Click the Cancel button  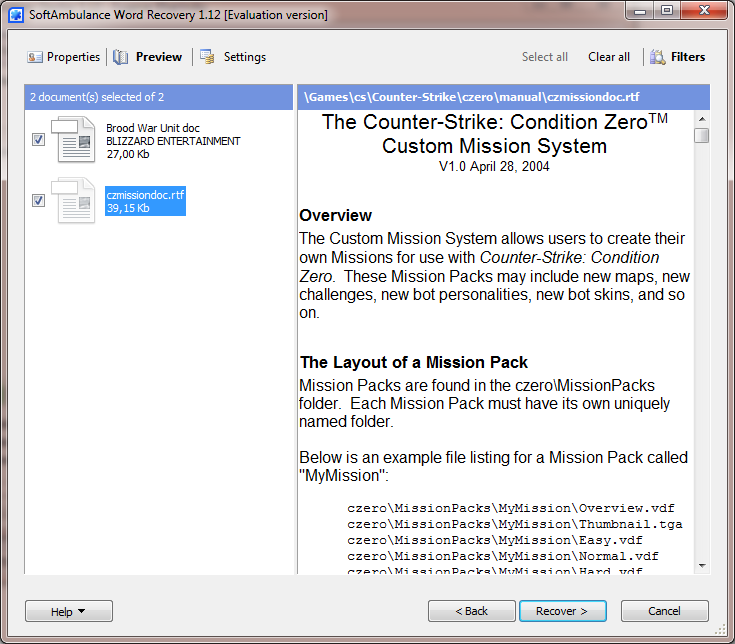665,611
